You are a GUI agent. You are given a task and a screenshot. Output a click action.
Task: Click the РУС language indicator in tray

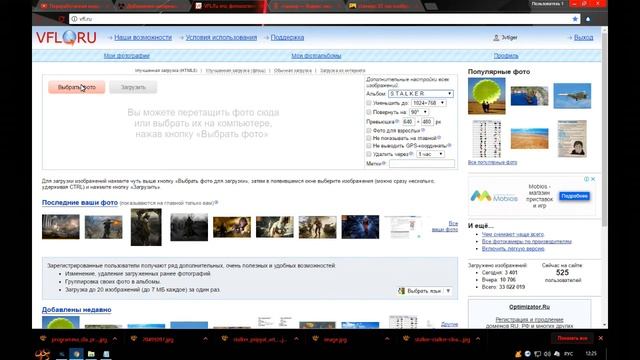(x=568, y=354)
